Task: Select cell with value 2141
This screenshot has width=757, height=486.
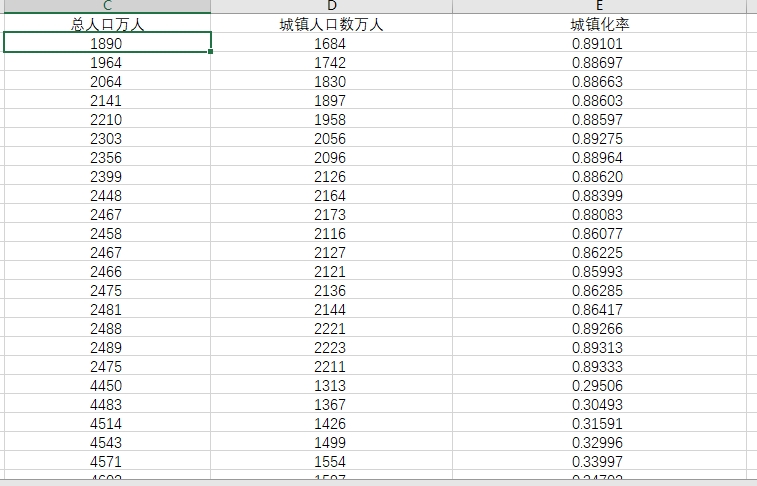Action: pos(107,100)
